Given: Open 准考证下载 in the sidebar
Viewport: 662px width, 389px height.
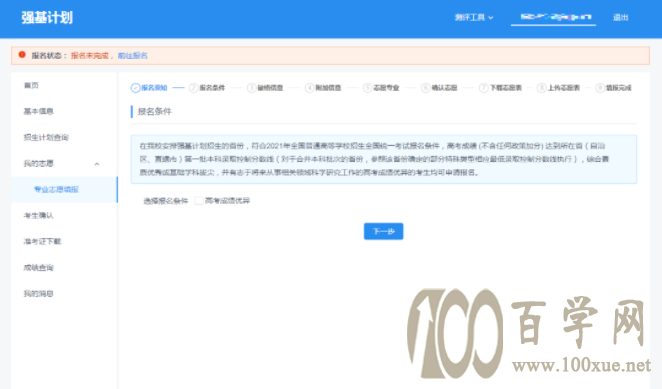Looking at the screenshot, I should coord(42,242).
